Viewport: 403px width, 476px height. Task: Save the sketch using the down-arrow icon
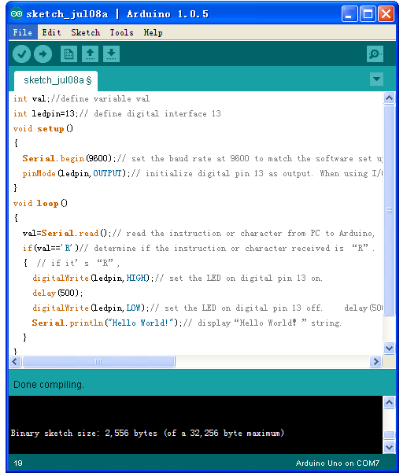click(111, 54)
